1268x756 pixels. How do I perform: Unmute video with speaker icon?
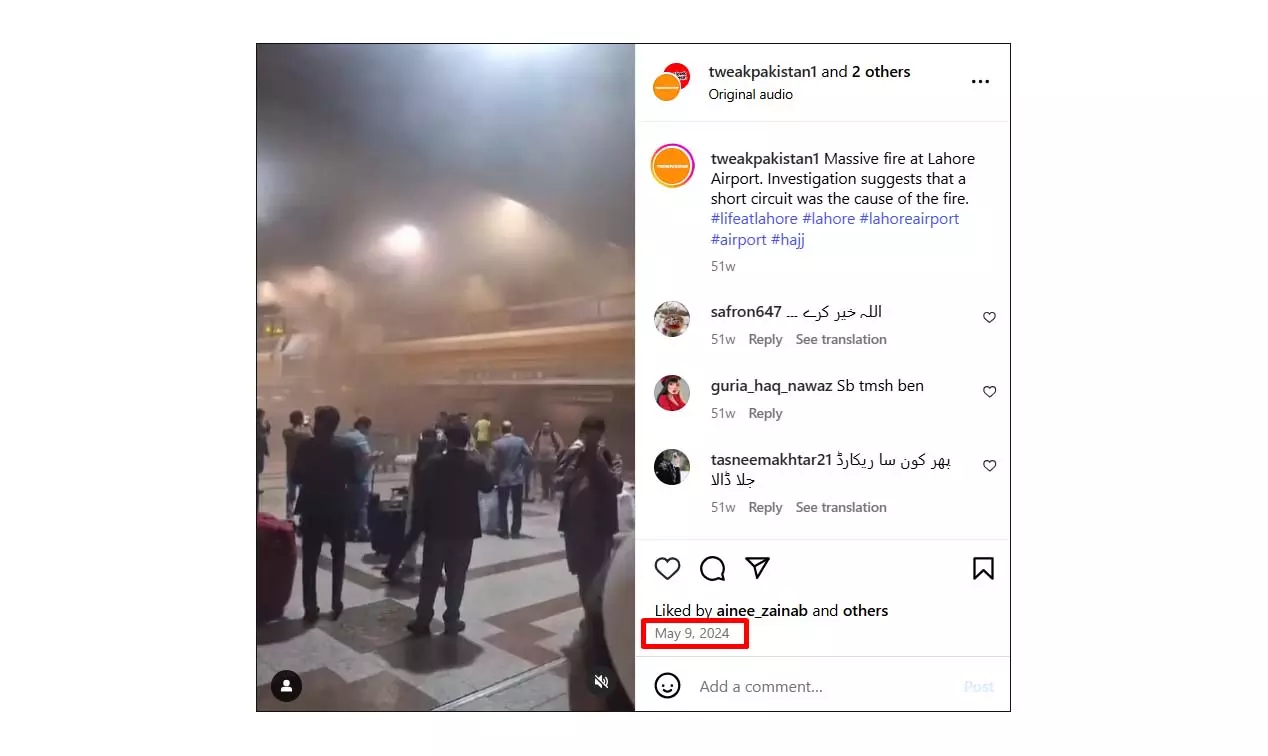601,681
